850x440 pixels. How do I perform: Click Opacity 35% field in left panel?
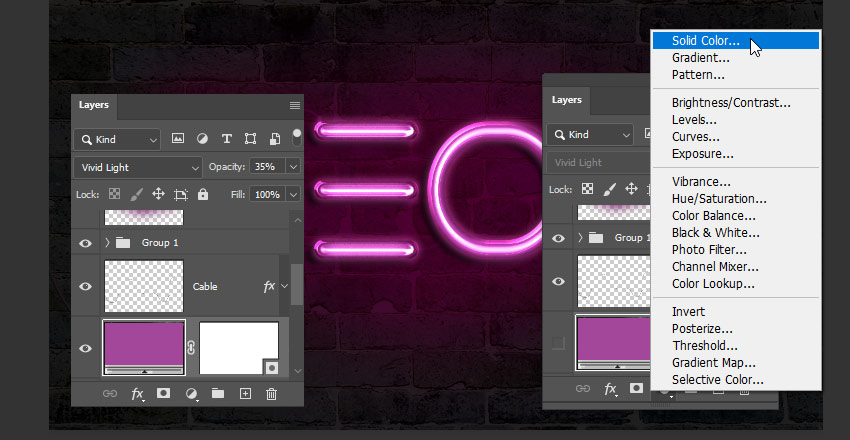(x=268, y=167)
